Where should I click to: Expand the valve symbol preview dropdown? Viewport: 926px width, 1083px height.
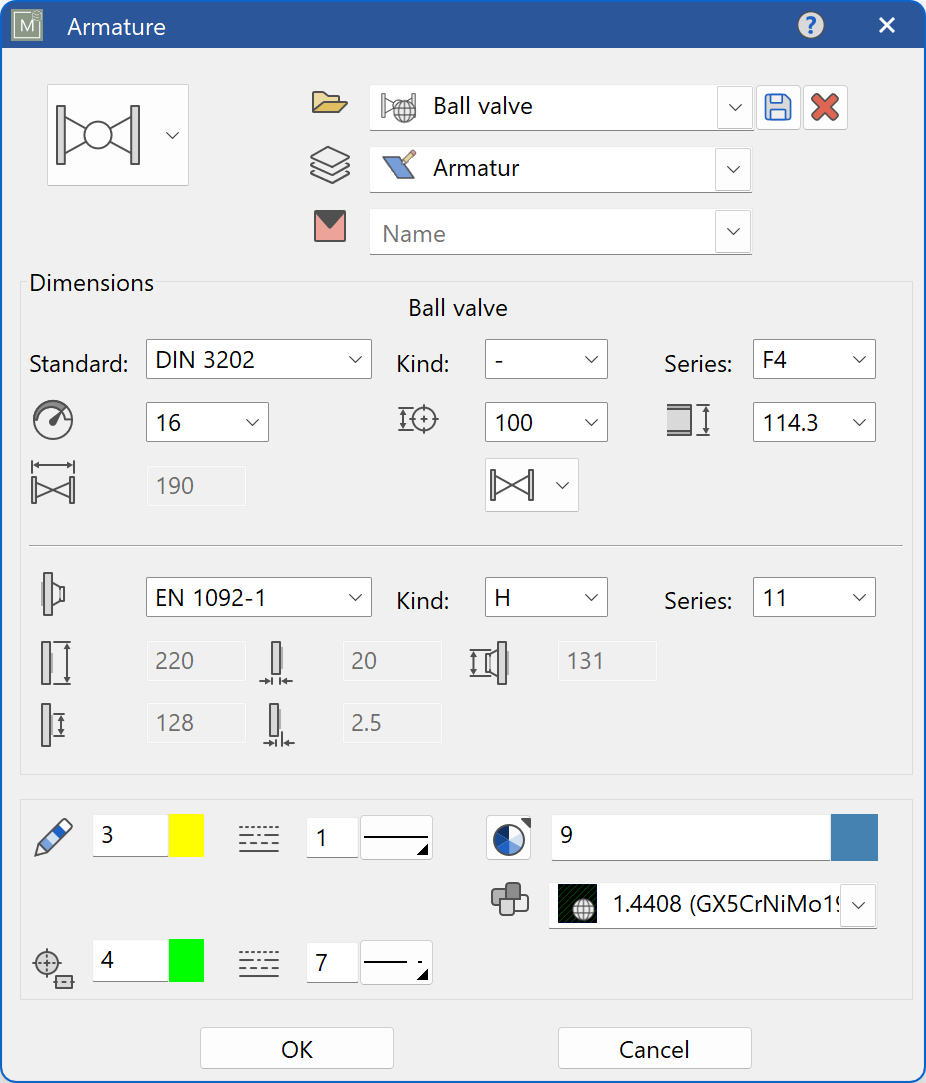[x=174, y=135]
